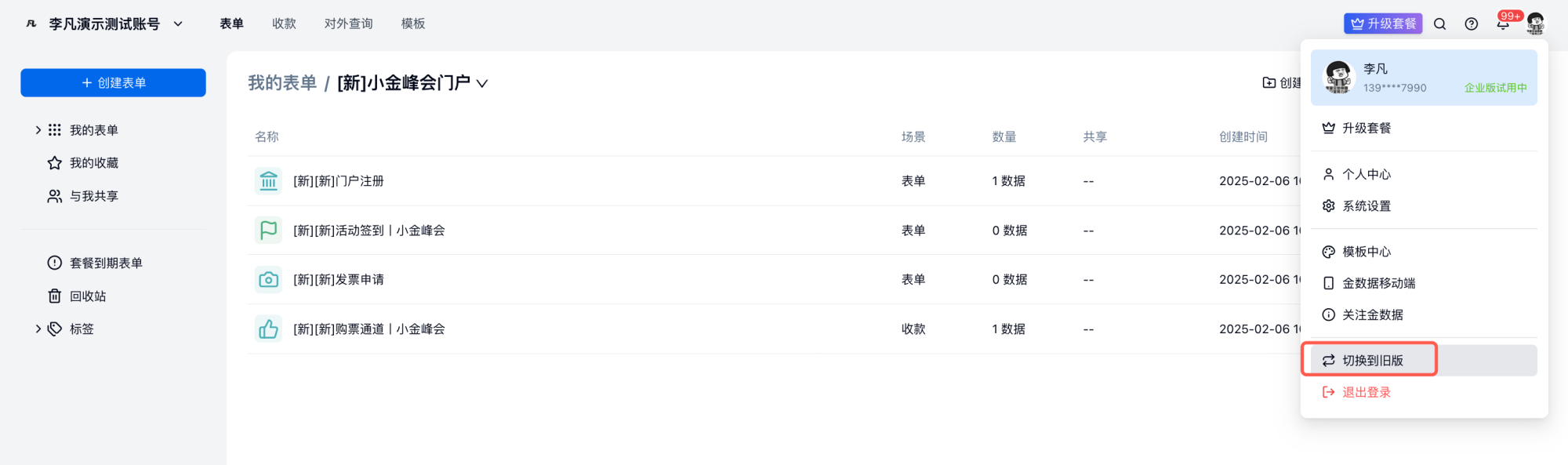Click the flag icon beside 活动签到

pos(268,231)
